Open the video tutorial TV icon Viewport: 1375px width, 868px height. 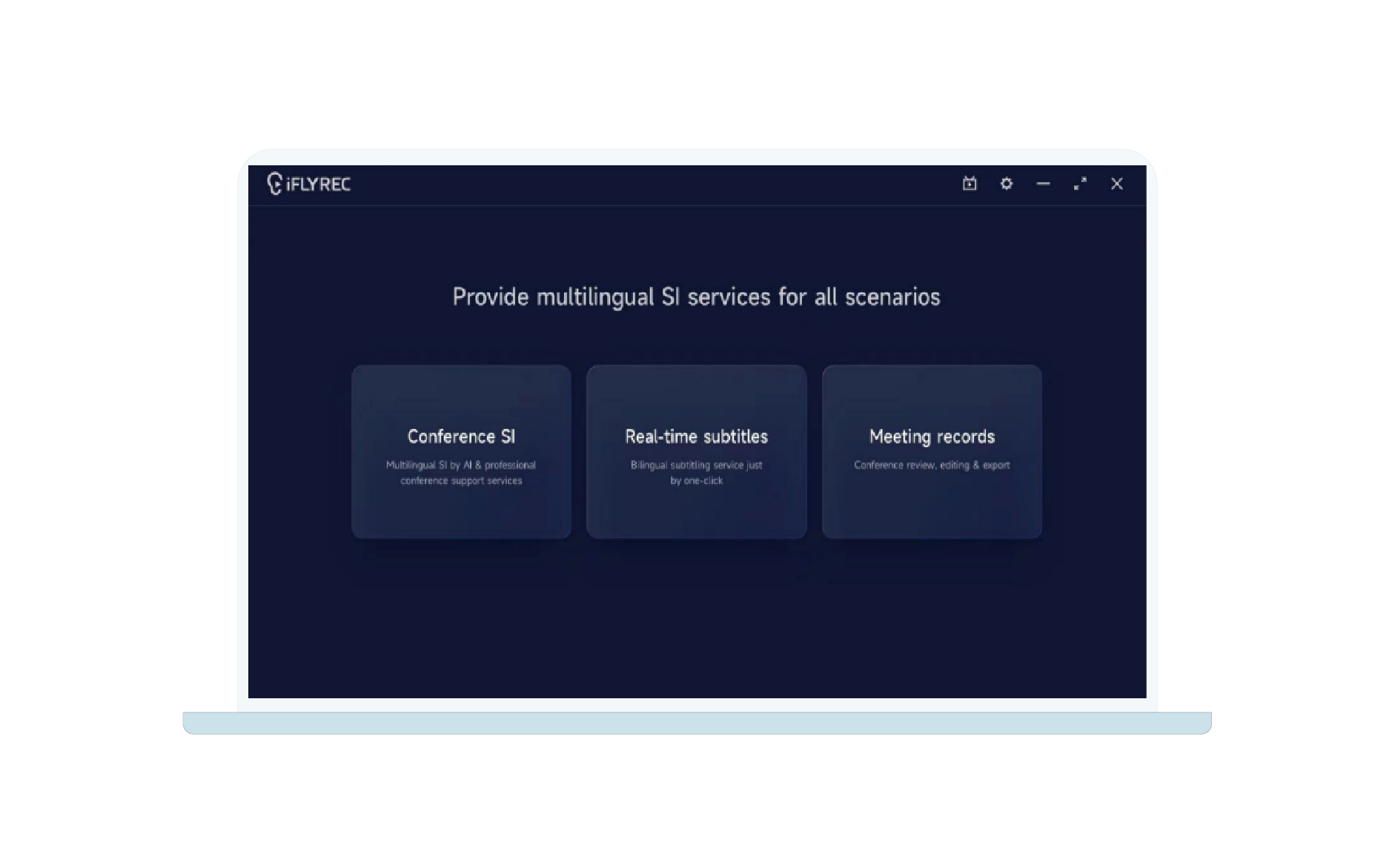[x=969, y=184]
